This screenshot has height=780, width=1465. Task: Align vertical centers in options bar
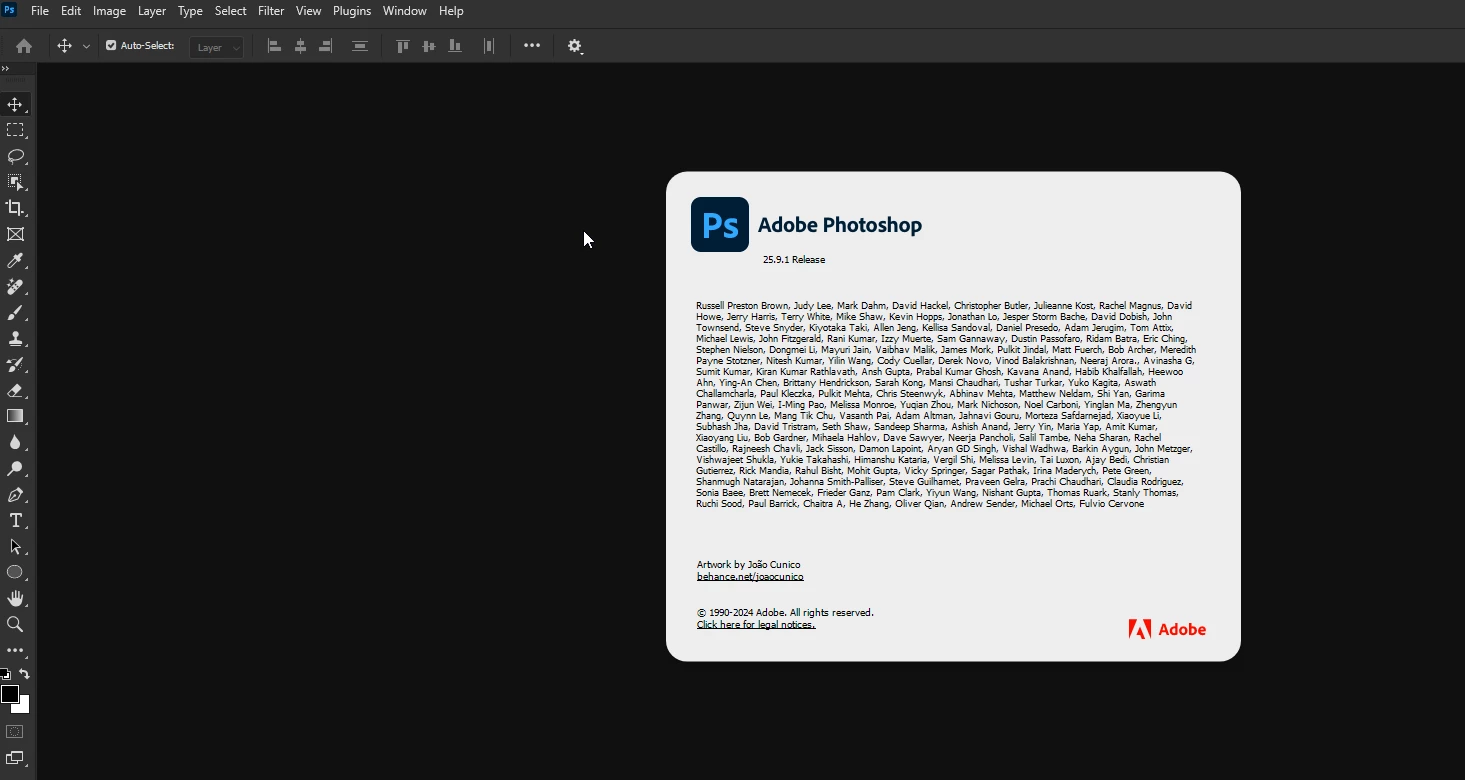tap(429, 46)
